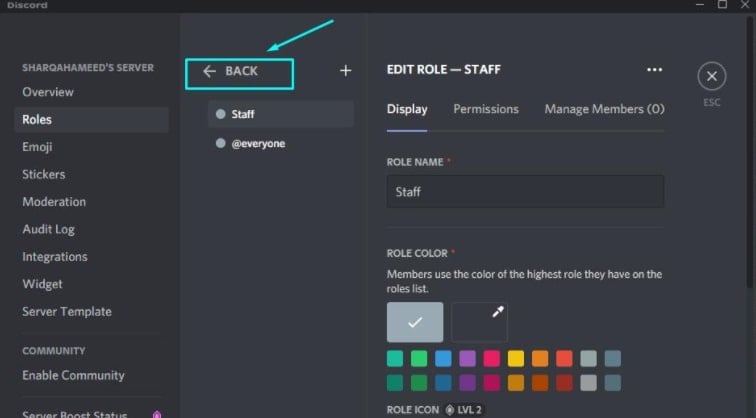Go back using the BACK button
Image resolution: width=756 pixels, height=418 pixels.
239,74
